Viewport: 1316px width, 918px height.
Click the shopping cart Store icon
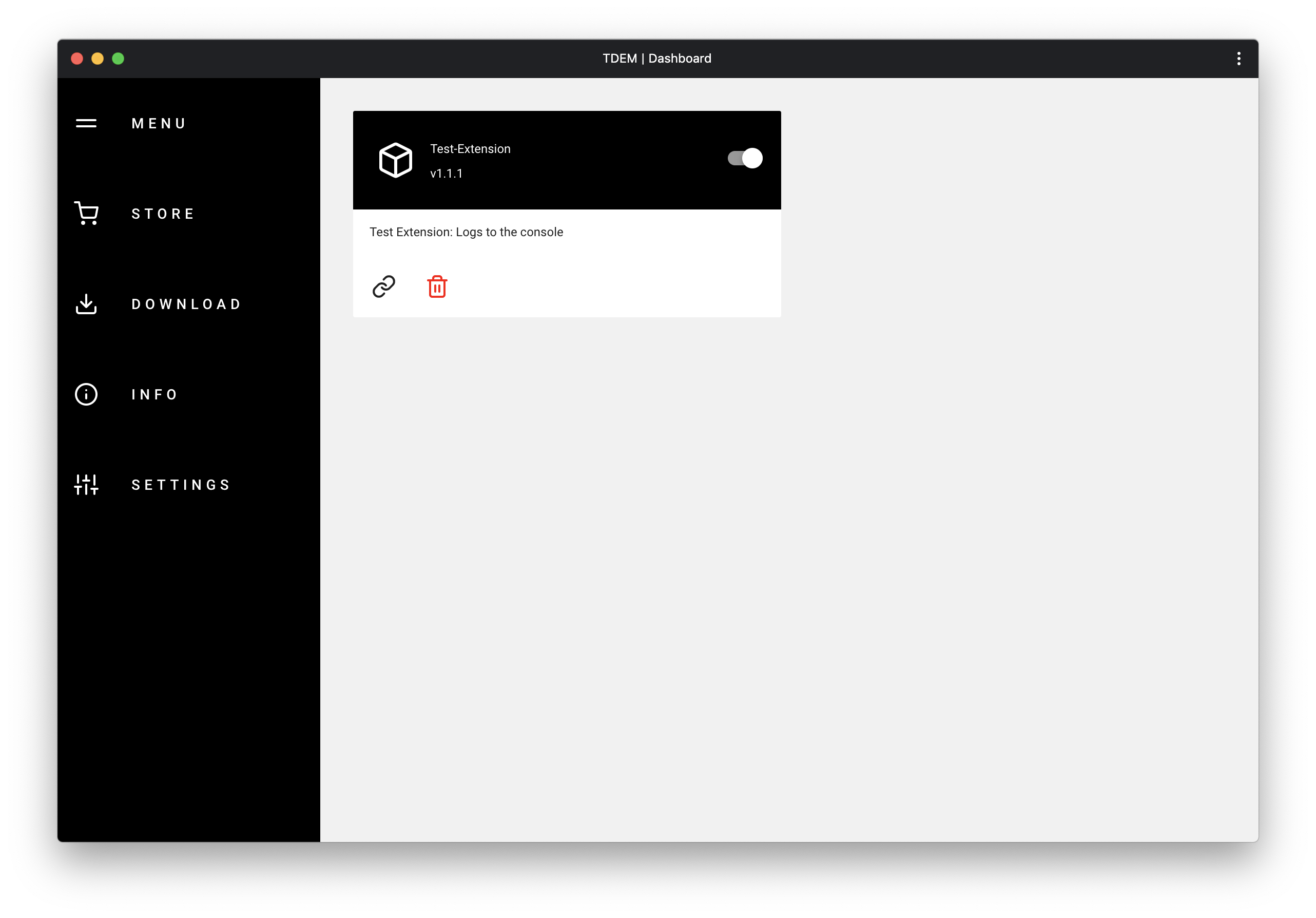click(x=86, y=213)
